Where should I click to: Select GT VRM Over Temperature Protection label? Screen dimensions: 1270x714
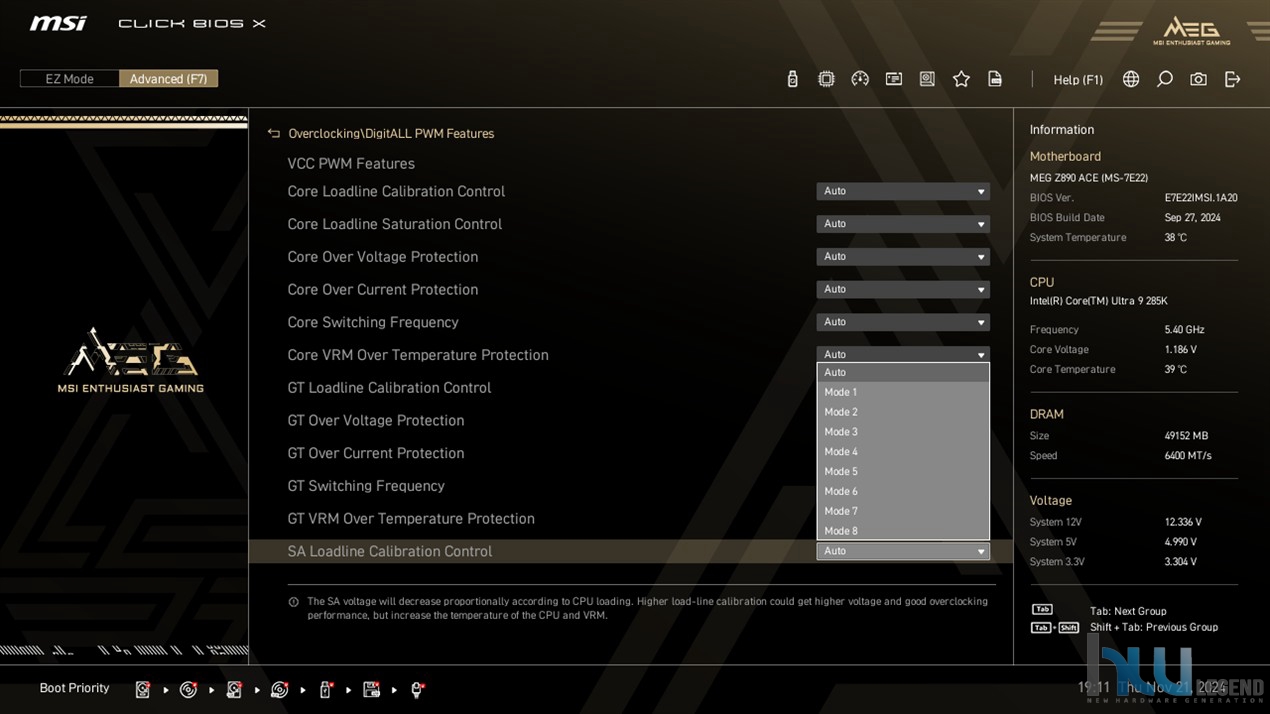(x=411, y=519)
